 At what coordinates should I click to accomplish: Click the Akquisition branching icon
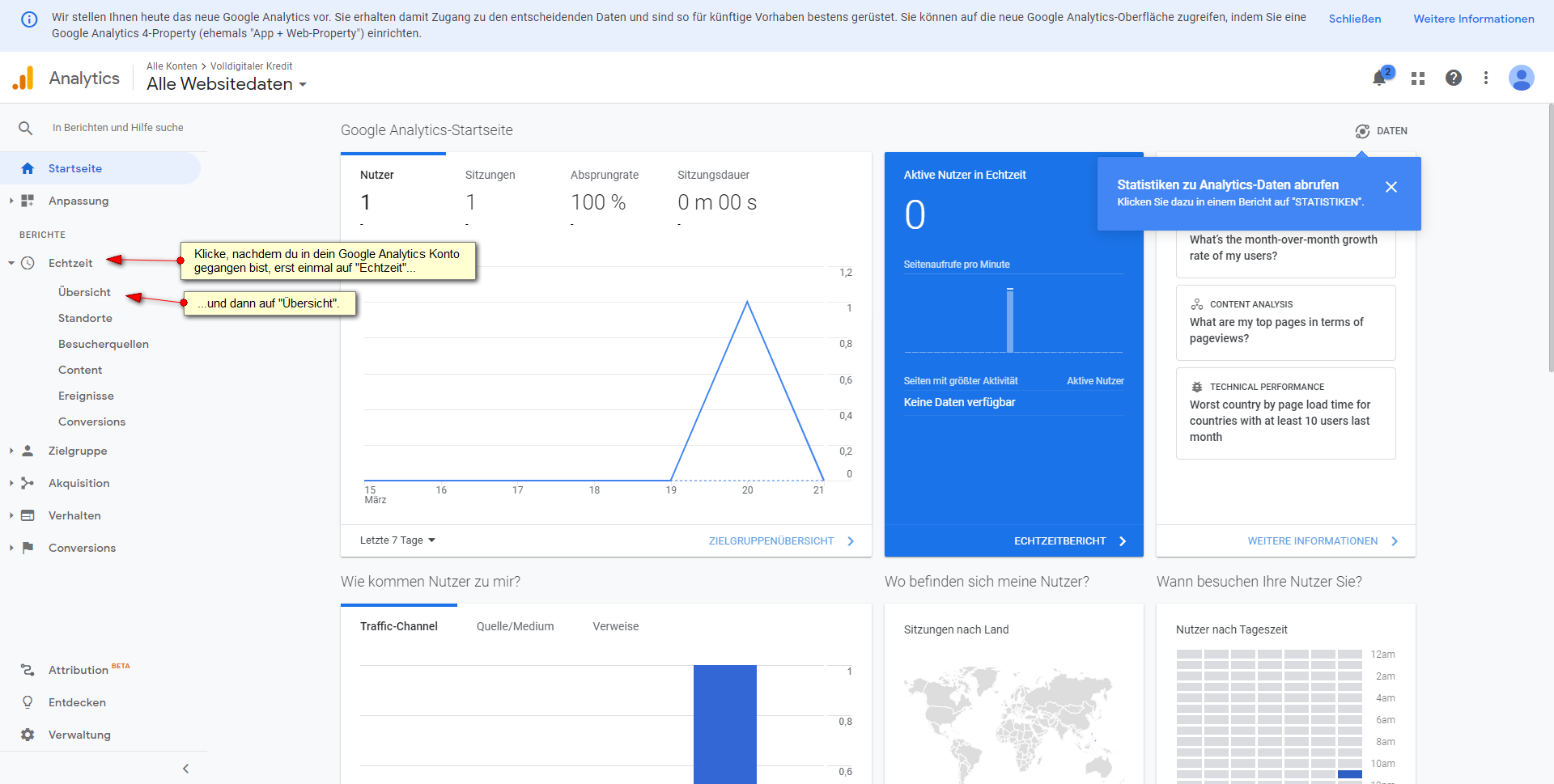28,483
